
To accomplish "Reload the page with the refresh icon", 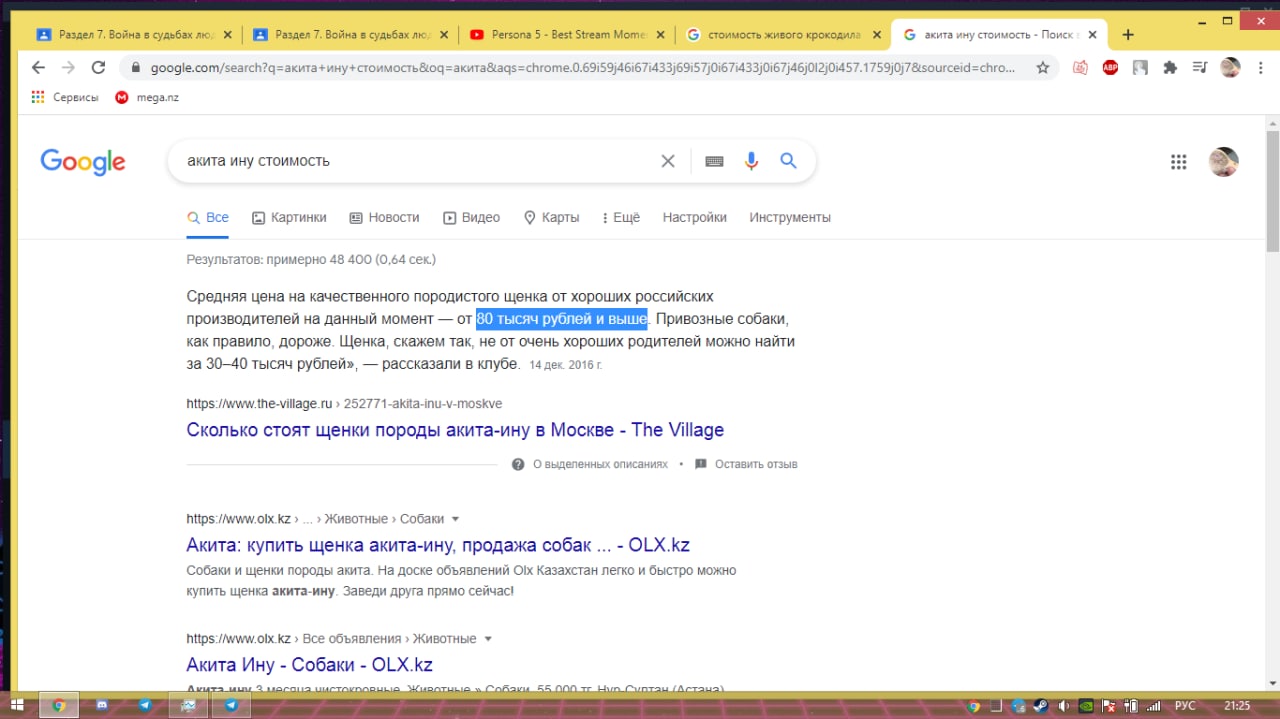I will 98,67.
